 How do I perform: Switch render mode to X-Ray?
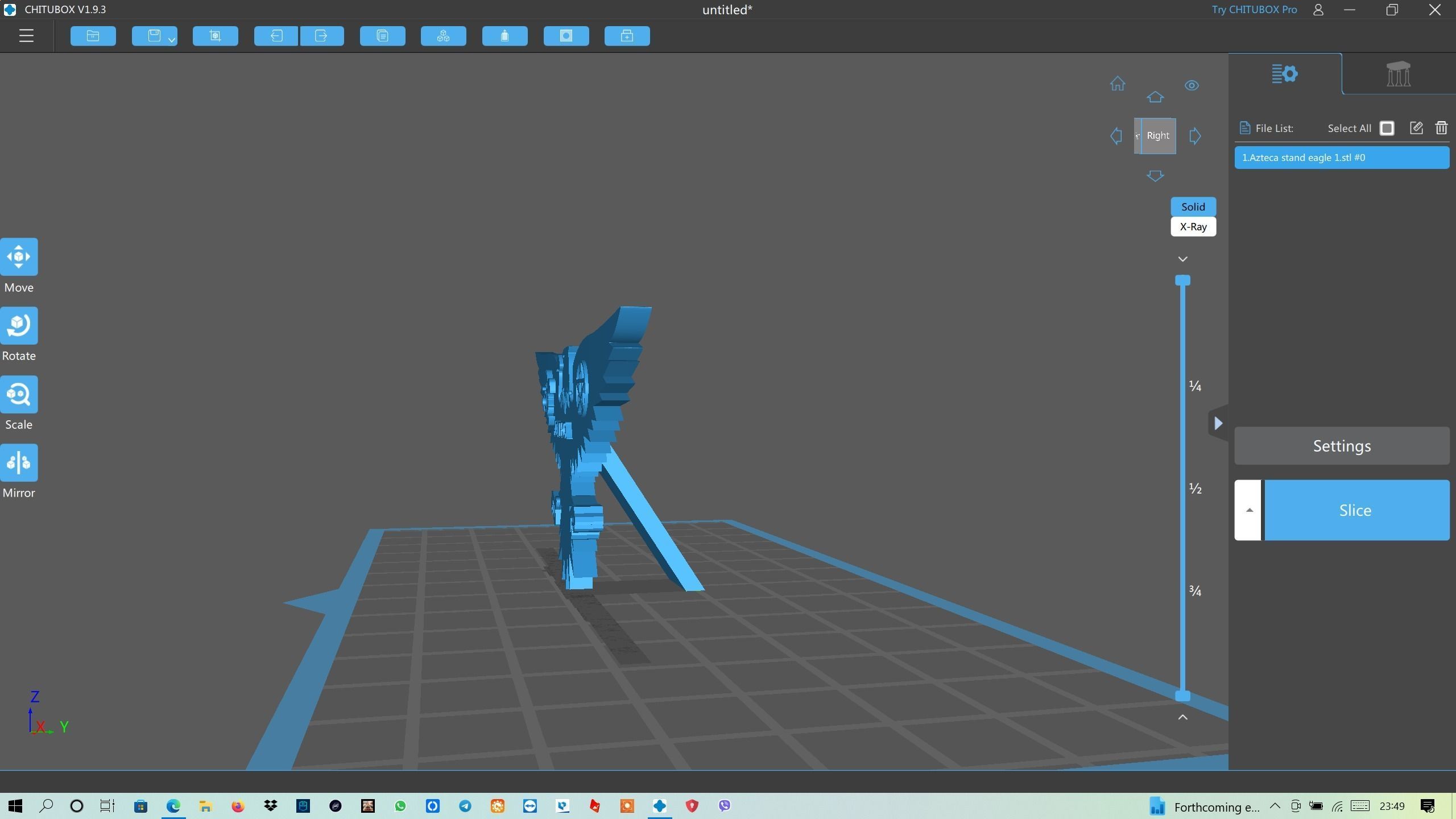pos(1193,227)
